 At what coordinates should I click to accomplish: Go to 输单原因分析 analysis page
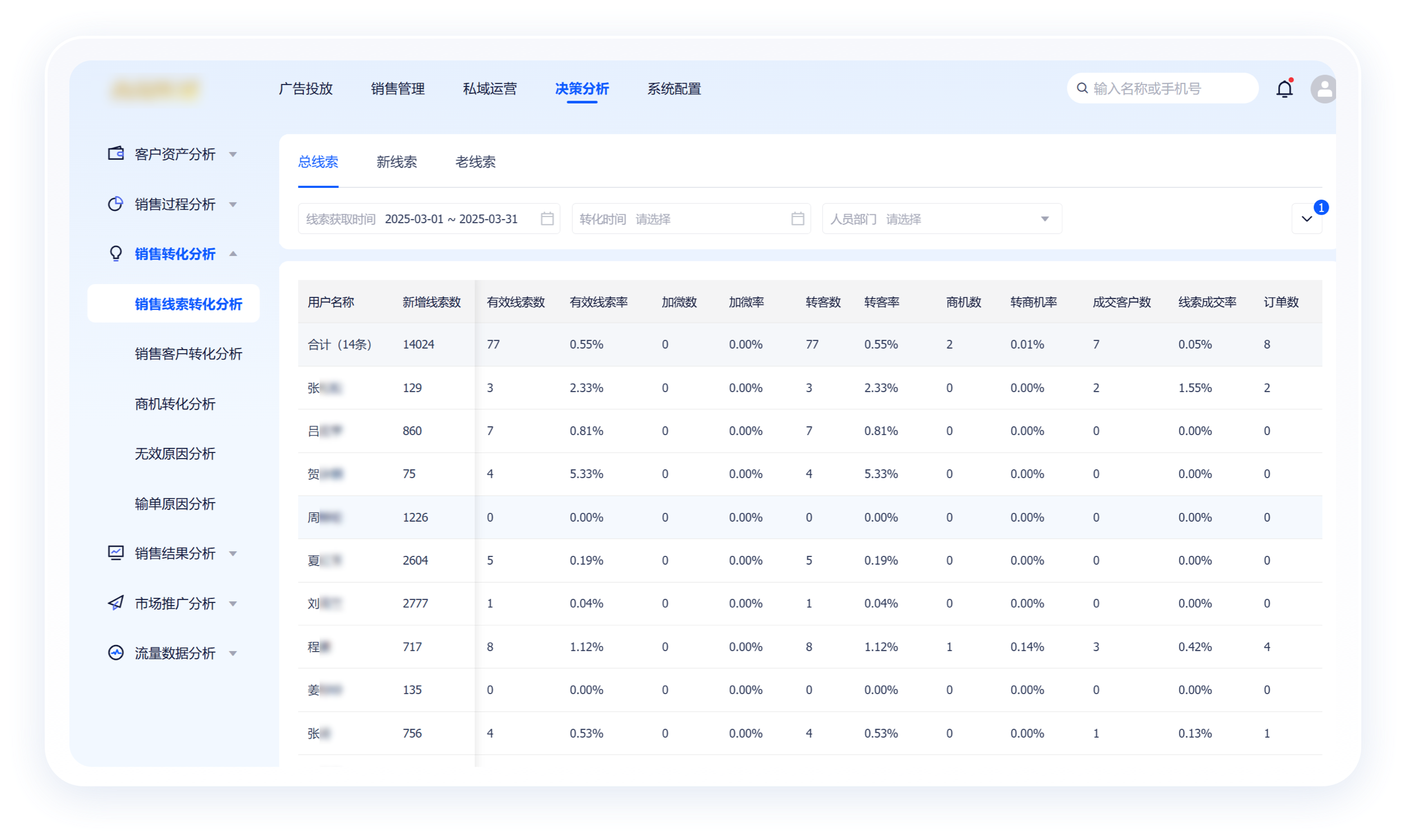pos(174,504)
